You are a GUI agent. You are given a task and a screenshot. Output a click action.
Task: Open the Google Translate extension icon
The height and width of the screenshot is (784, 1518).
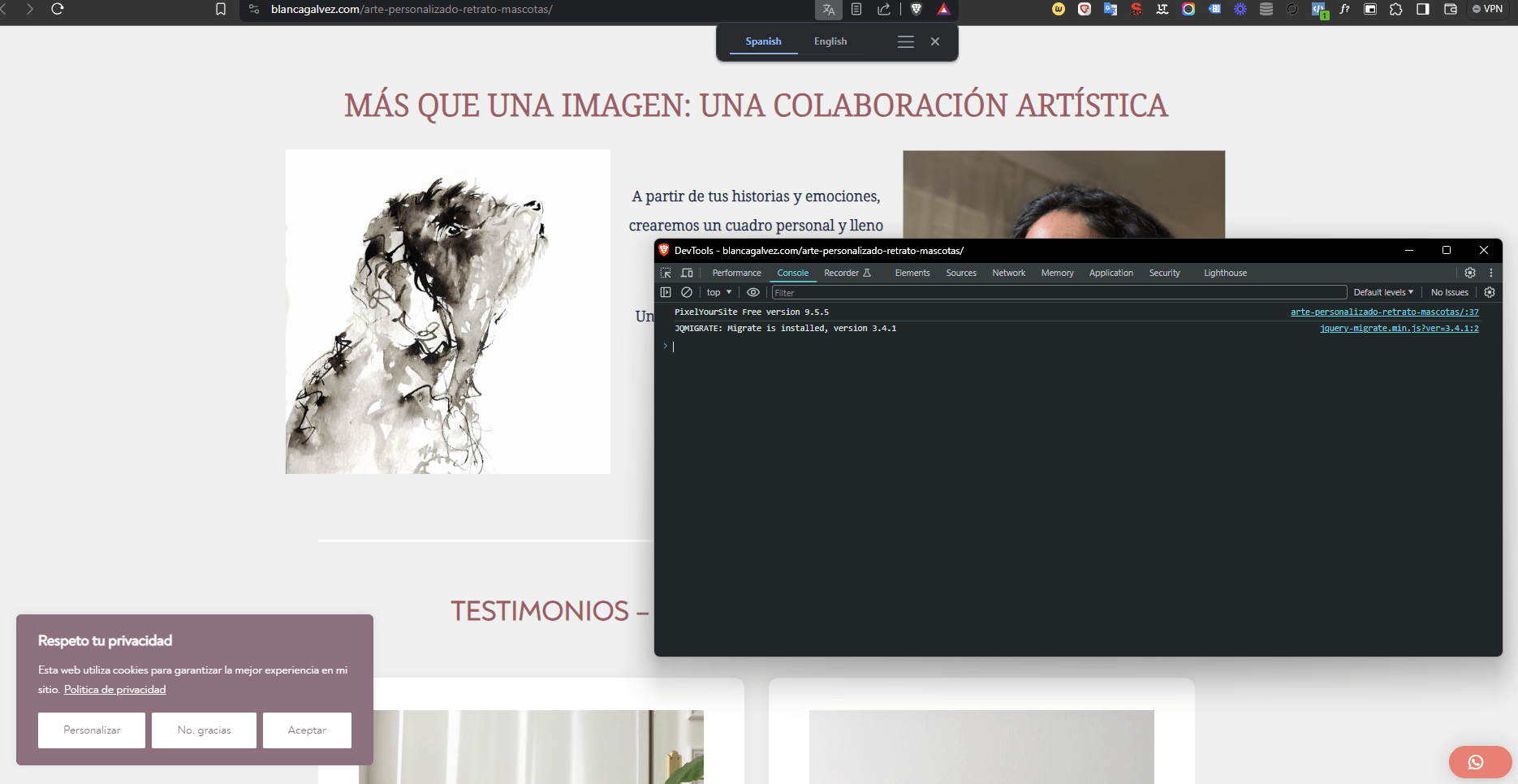pyautogui.click(x=1110, y=9)
